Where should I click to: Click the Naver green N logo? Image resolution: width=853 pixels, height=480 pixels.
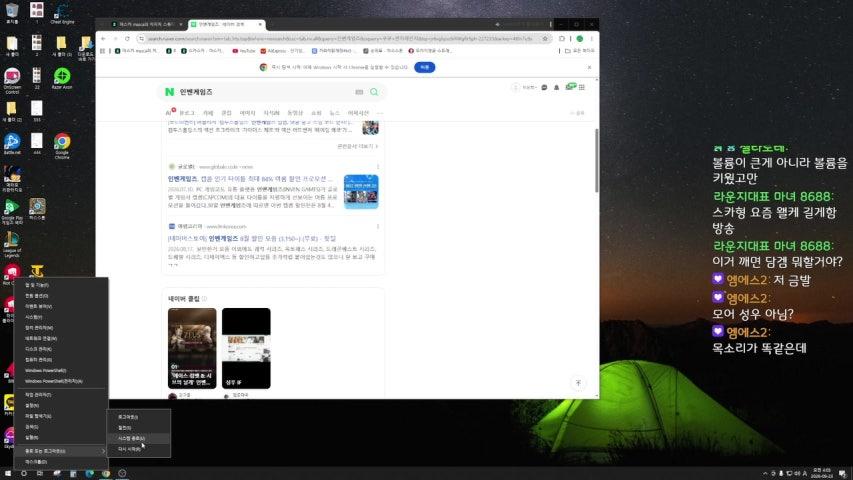[170, 92]
